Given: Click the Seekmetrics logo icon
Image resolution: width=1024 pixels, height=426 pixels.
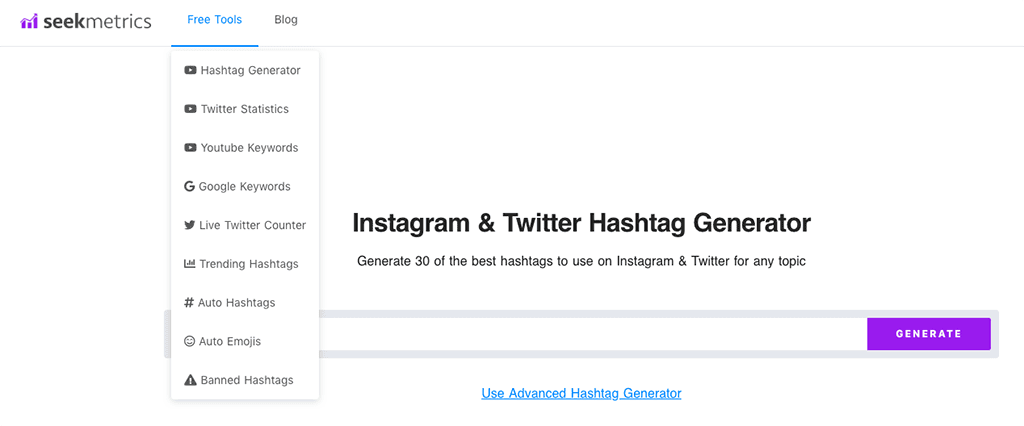Looking at the screenshot, I should (x=29, y=22).
